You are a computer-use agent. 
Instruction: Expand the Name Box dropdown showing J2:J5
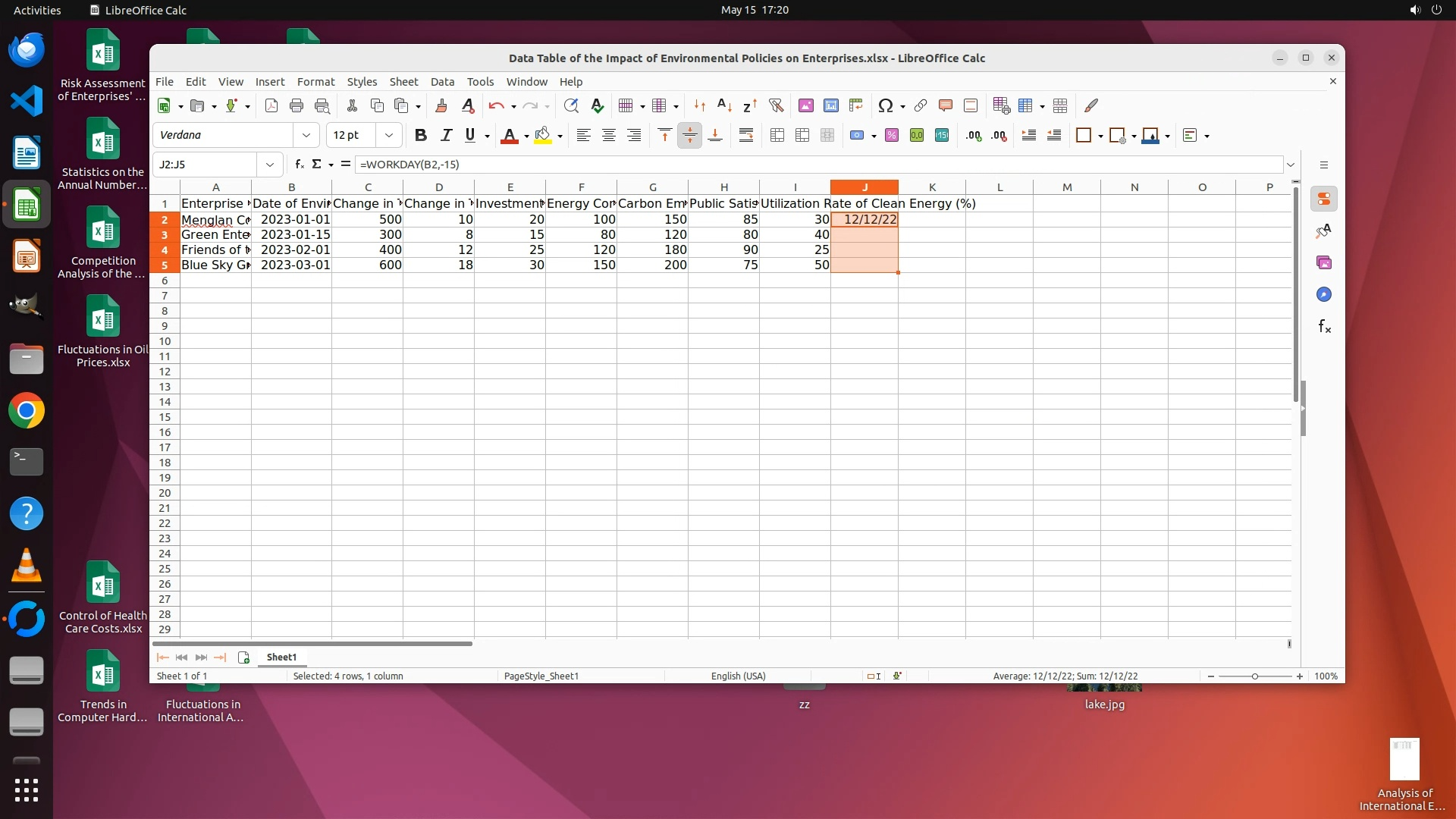pos(269,164)
